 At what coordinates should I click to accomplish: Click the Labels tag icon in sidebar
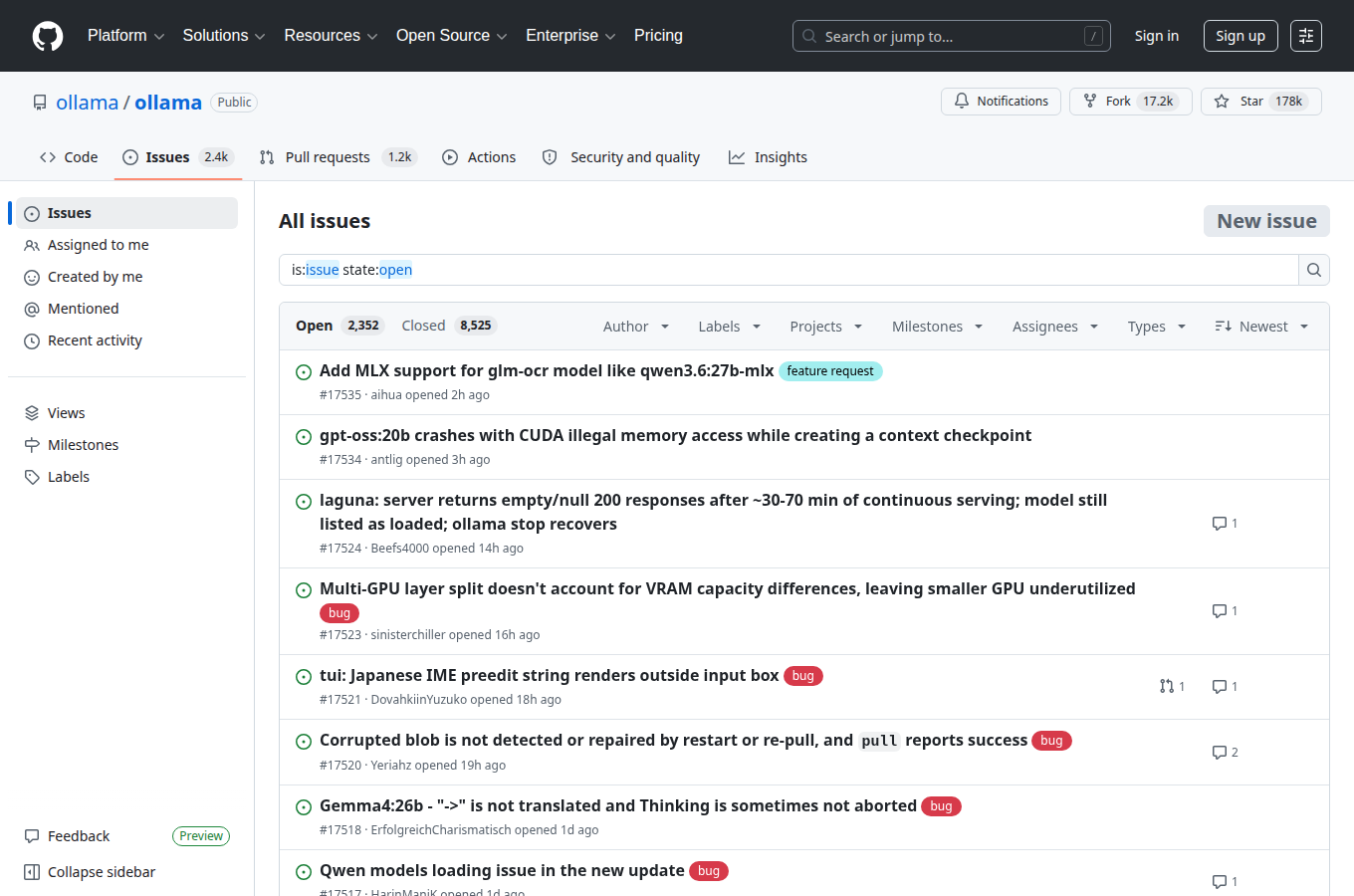click(x=32, y=477)
